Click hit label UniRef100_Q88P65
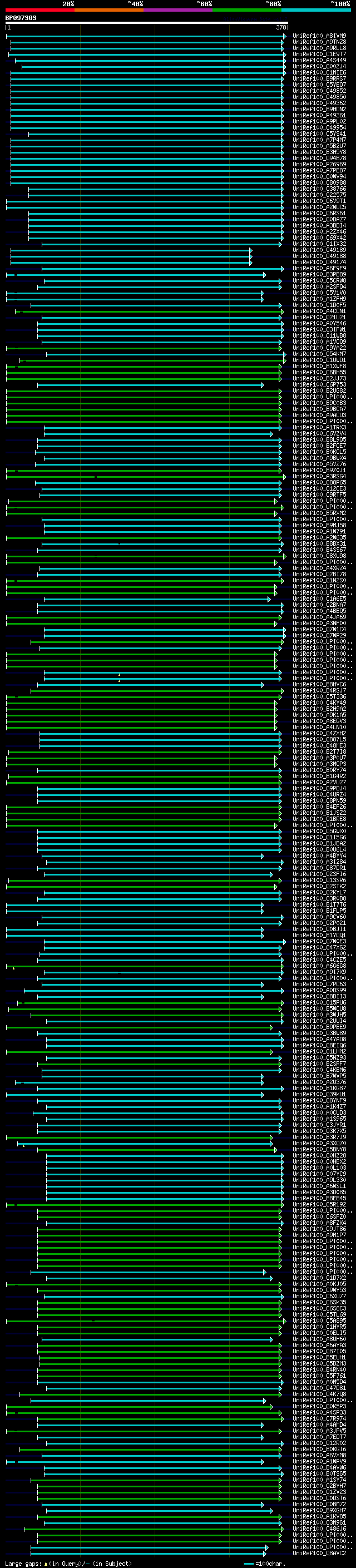Screen dimensions: 356x1568 [319, 483]
